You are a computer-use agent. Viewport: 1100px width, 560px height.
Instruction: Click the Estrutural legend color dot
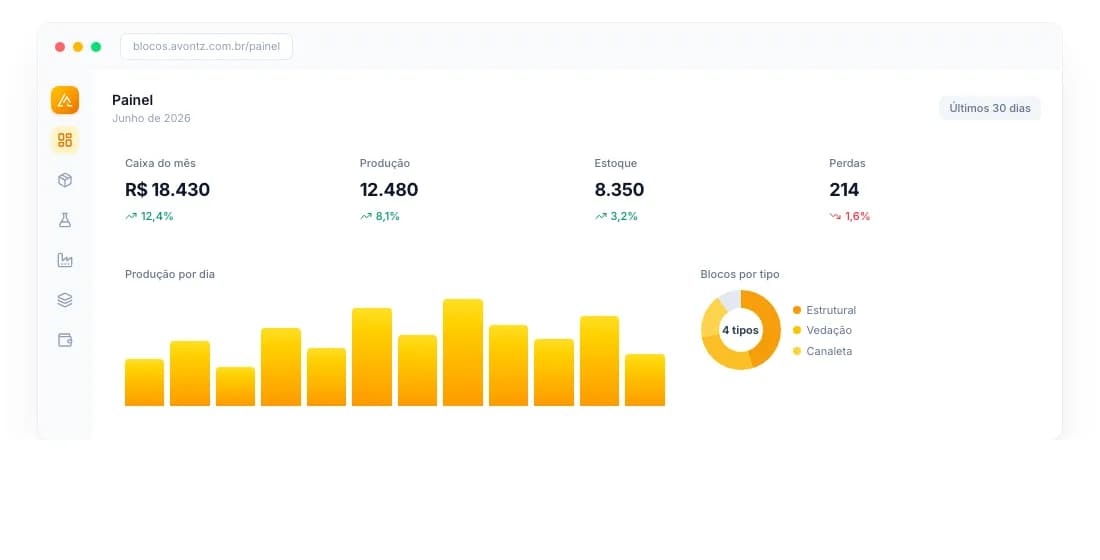click(x=797, y=310)
